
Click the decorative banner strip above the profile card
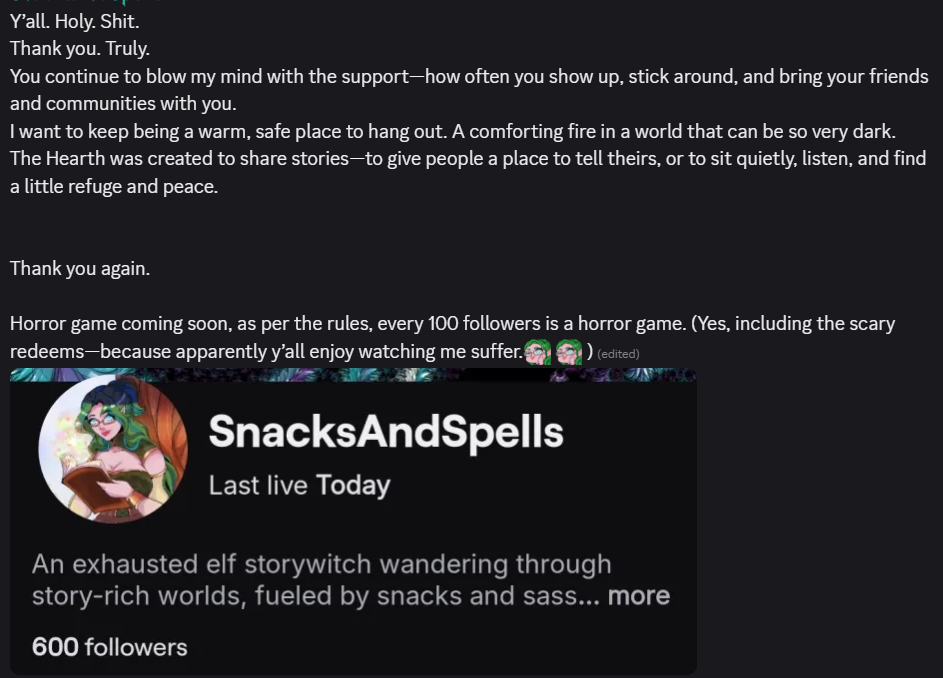[x=352, y=374]
